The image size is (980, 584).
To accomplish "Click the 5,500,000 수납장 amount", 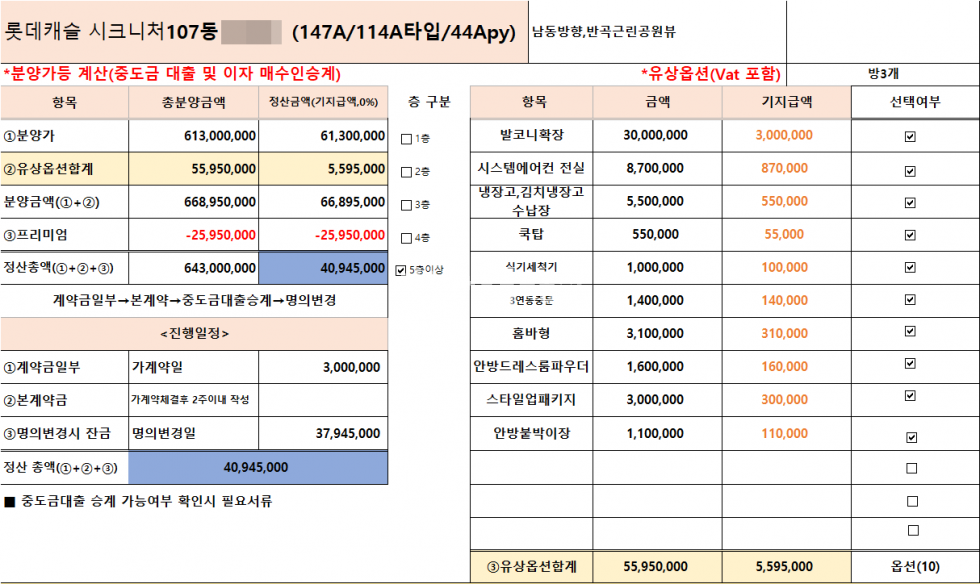I will [x=658, y=201].
